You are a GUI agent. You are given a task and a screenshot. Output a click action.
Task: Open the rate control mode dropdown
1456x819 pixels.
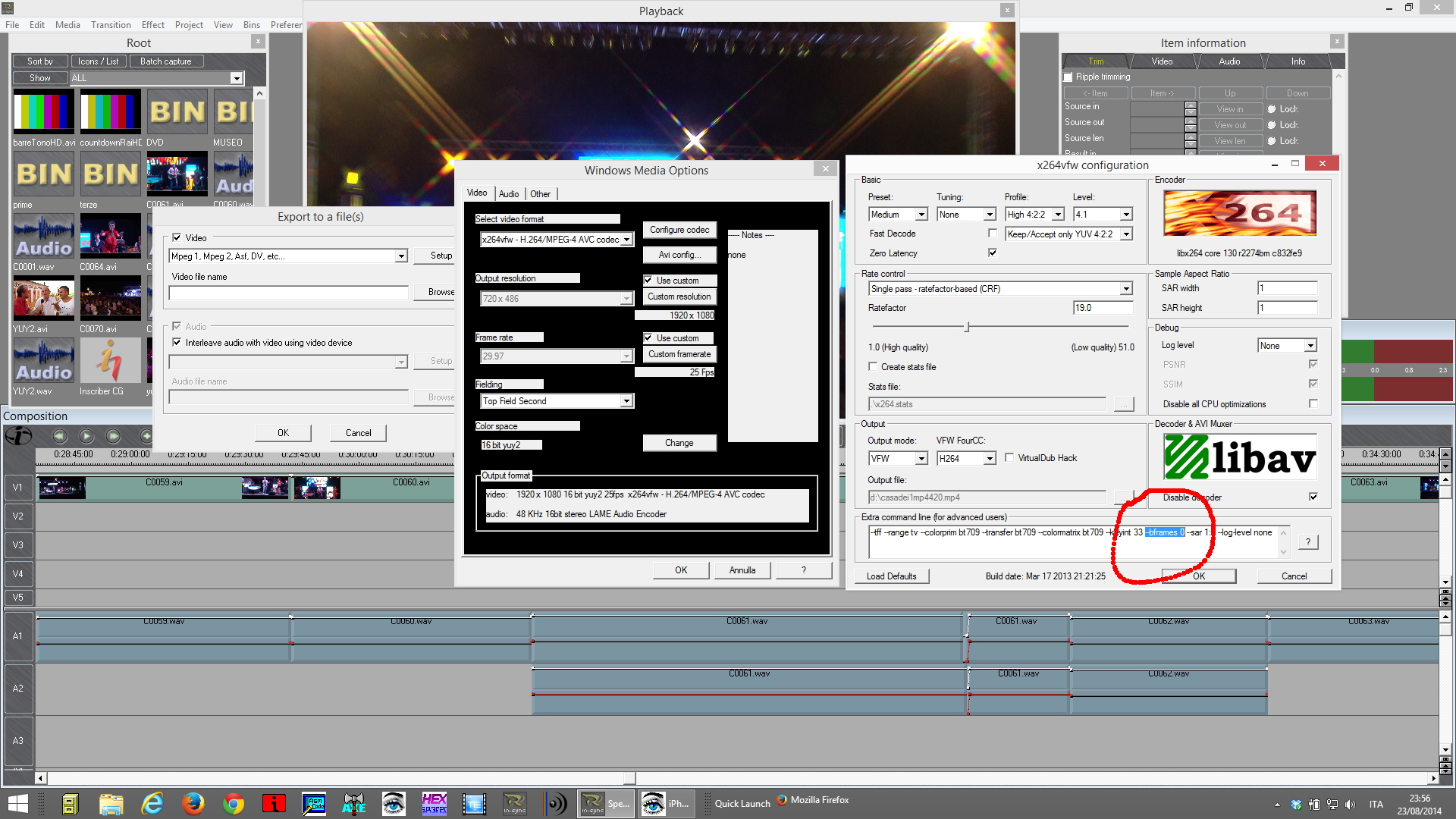[x=1125, y=289]
